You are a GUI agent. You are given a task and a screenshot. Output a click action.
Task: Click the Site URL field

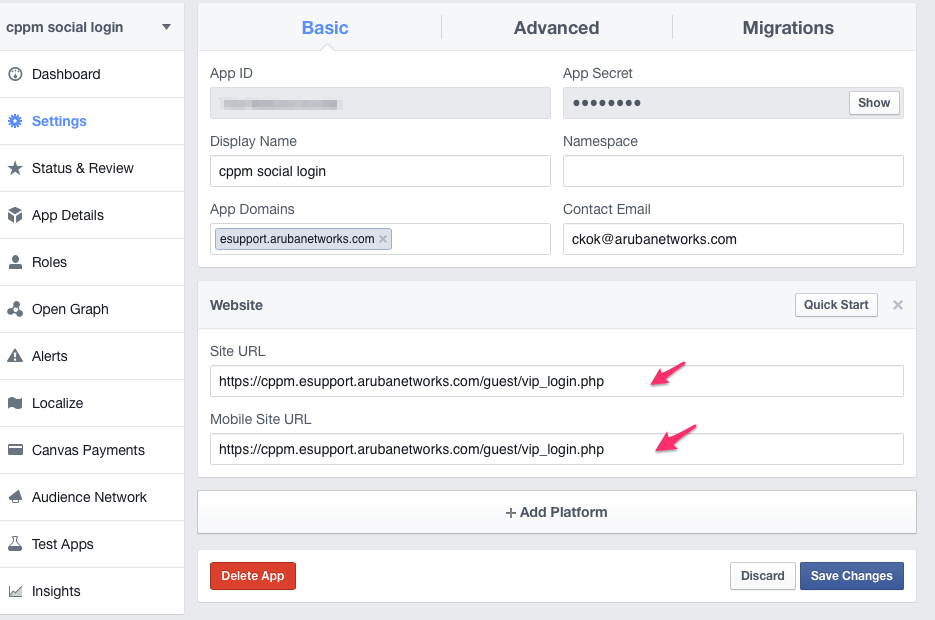pos(556,381)
